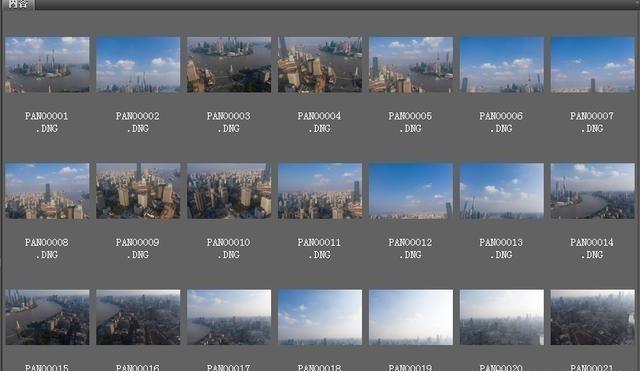Viewport: 640px width, 371px height.
Task: Select the 内容 (Content) panel tab
Action: tap(19, 4)
